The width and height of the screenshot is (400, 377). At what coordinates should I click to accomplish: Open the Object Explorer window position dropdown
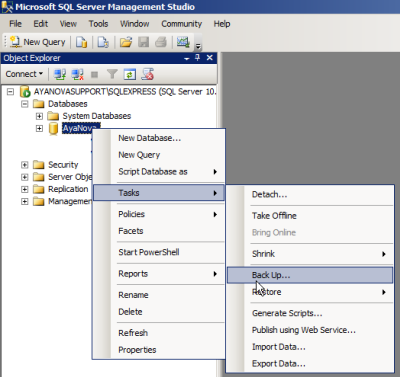[x=187, y=58]
